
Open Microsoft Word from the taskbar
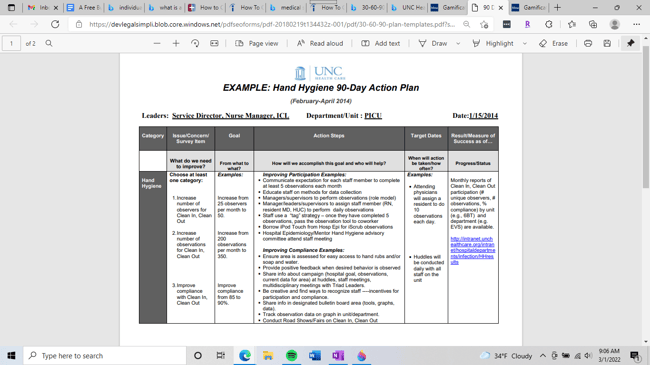(x=315, y=355)
